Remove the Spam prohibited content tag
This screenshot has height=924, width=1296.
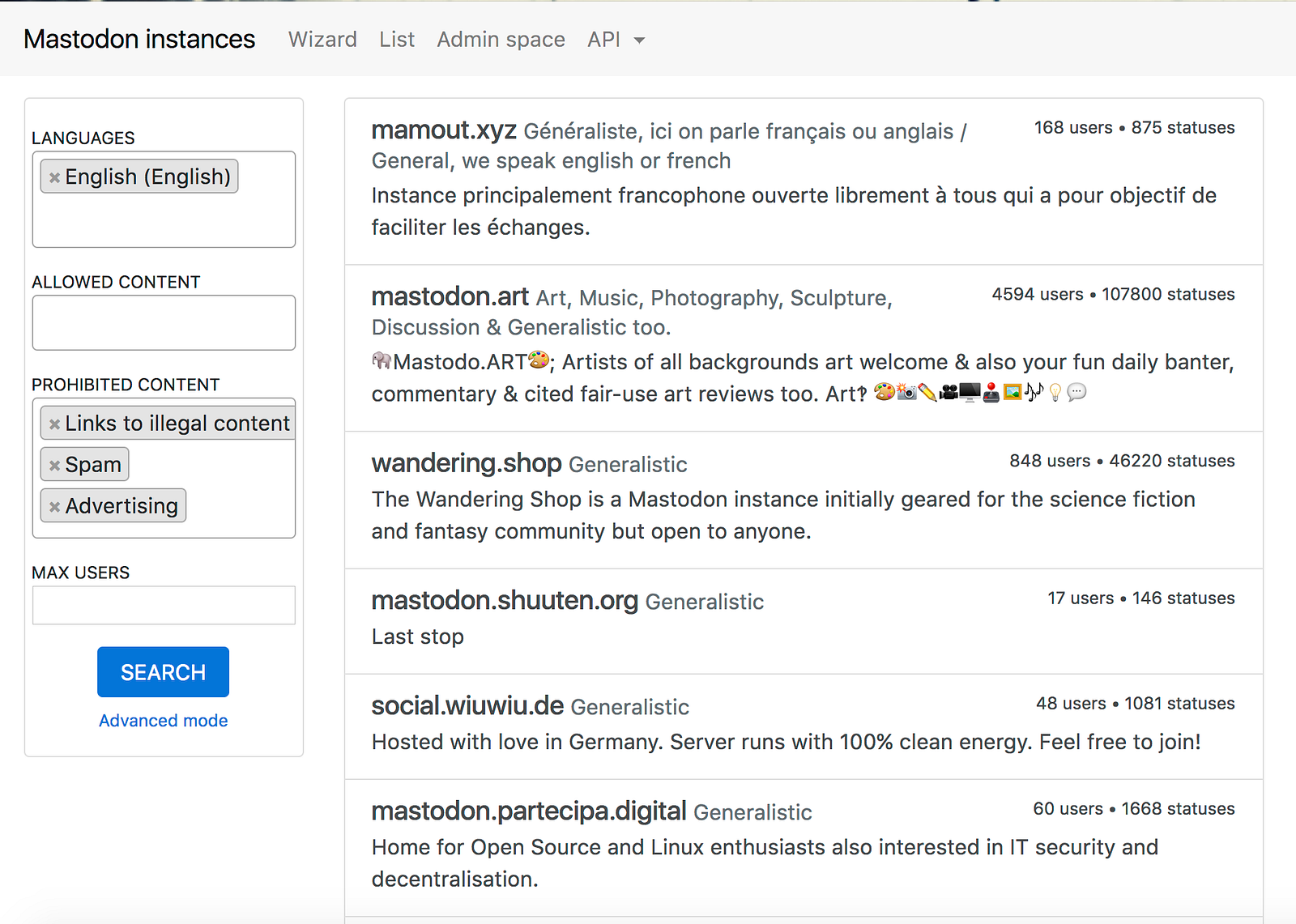[54, 466]
